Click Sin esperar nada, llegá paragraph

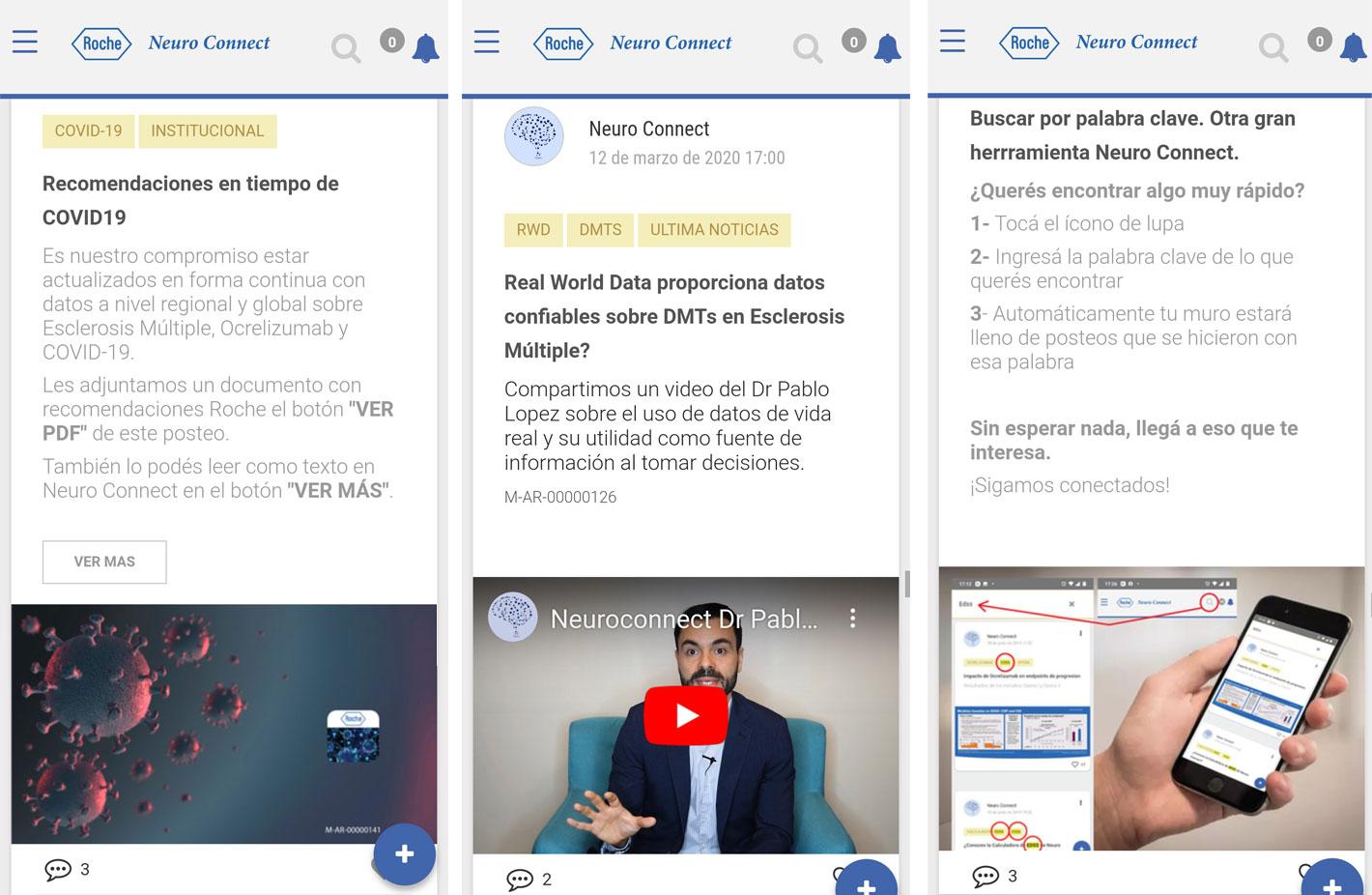point(1134,440)
